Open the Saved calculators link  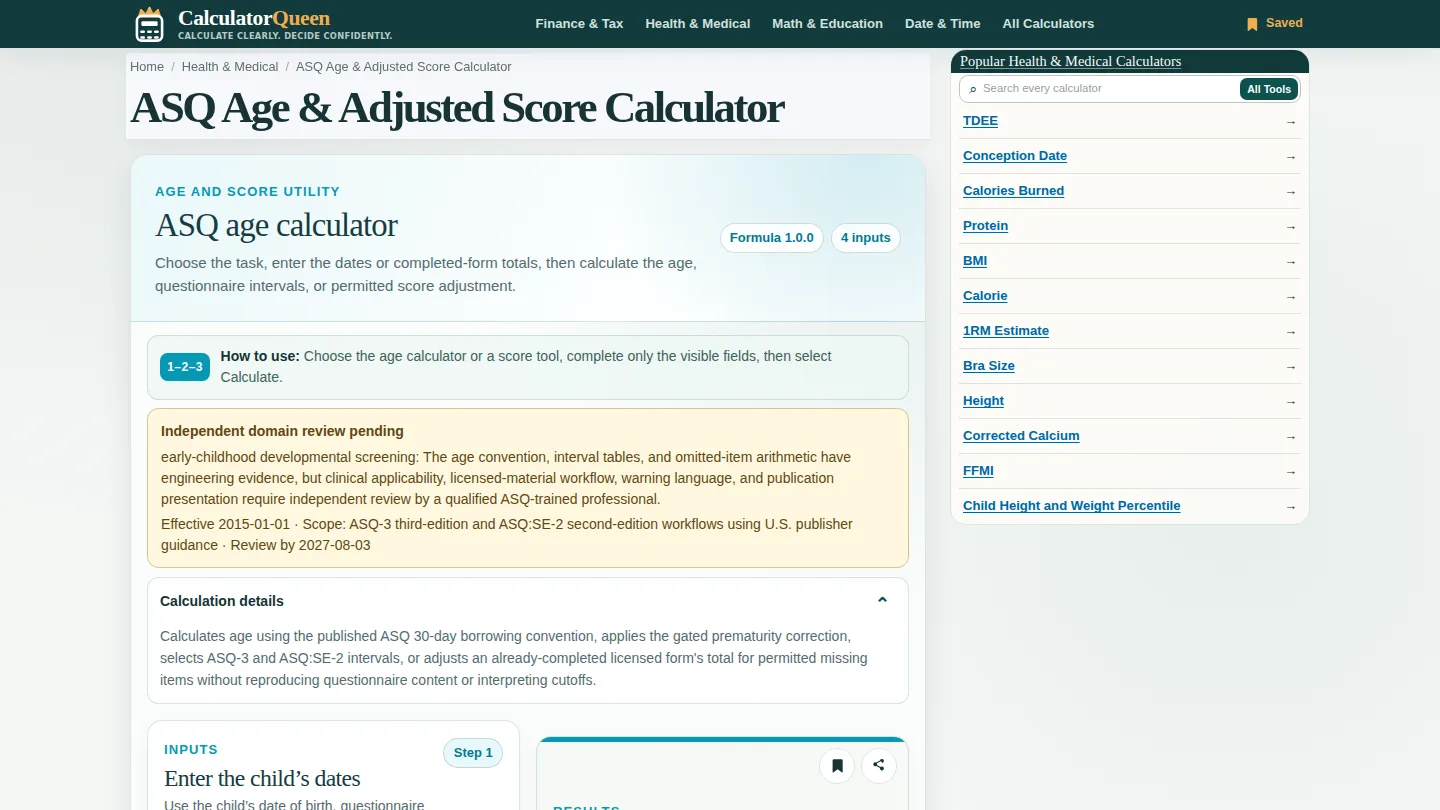[x=1275, y=23]
